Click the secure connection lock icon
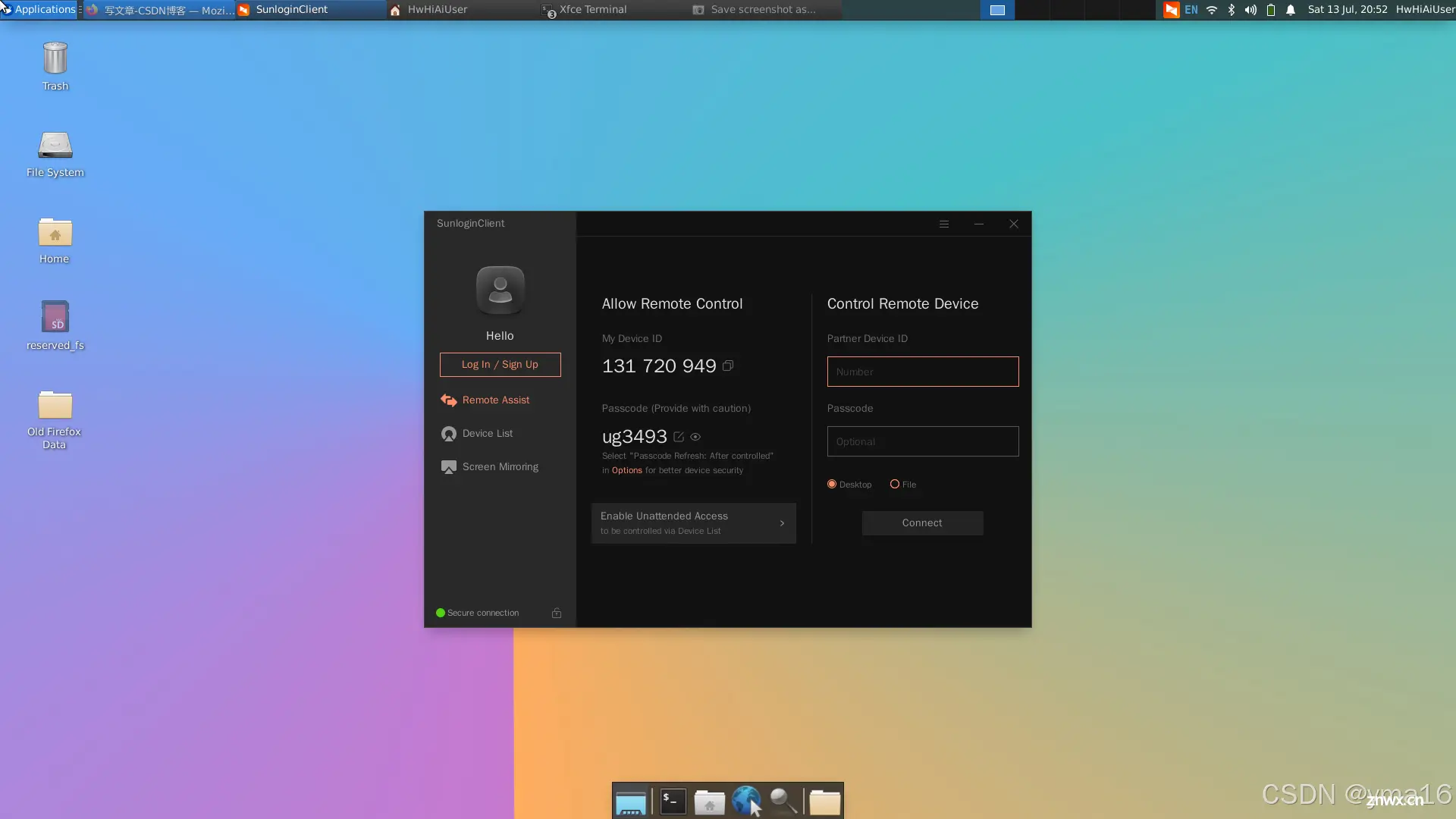Screen dimensions: 1456x819 click(557, 612)
